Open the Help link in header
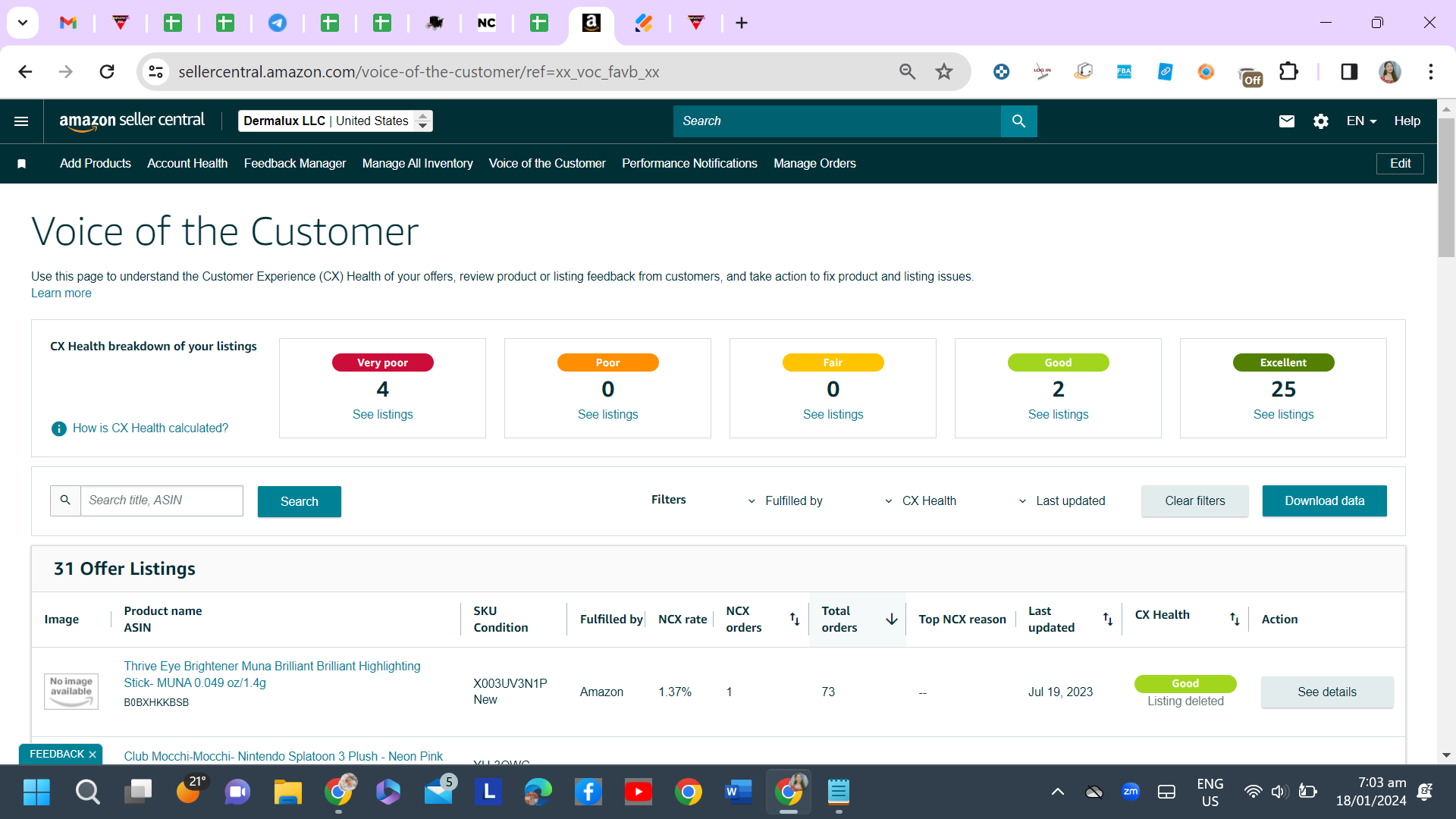 [1407, 121]
